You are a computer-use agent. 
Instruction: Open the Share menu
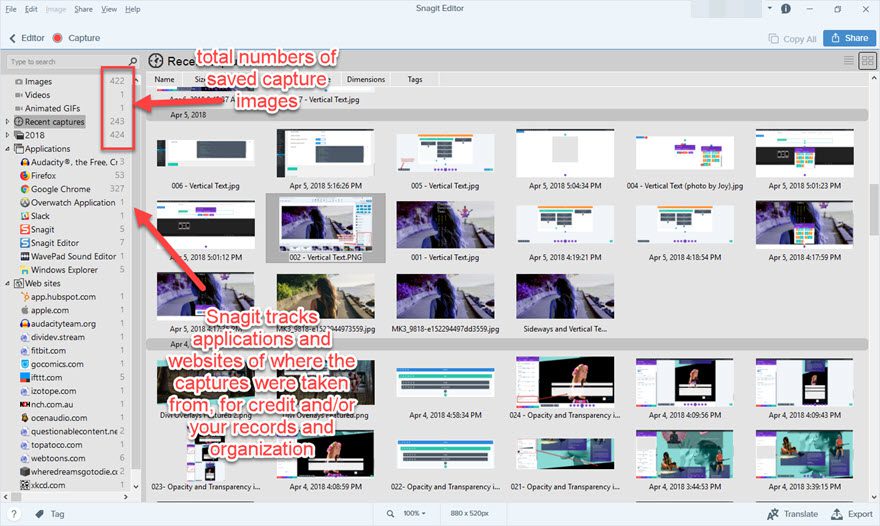[x=83, y=9]
